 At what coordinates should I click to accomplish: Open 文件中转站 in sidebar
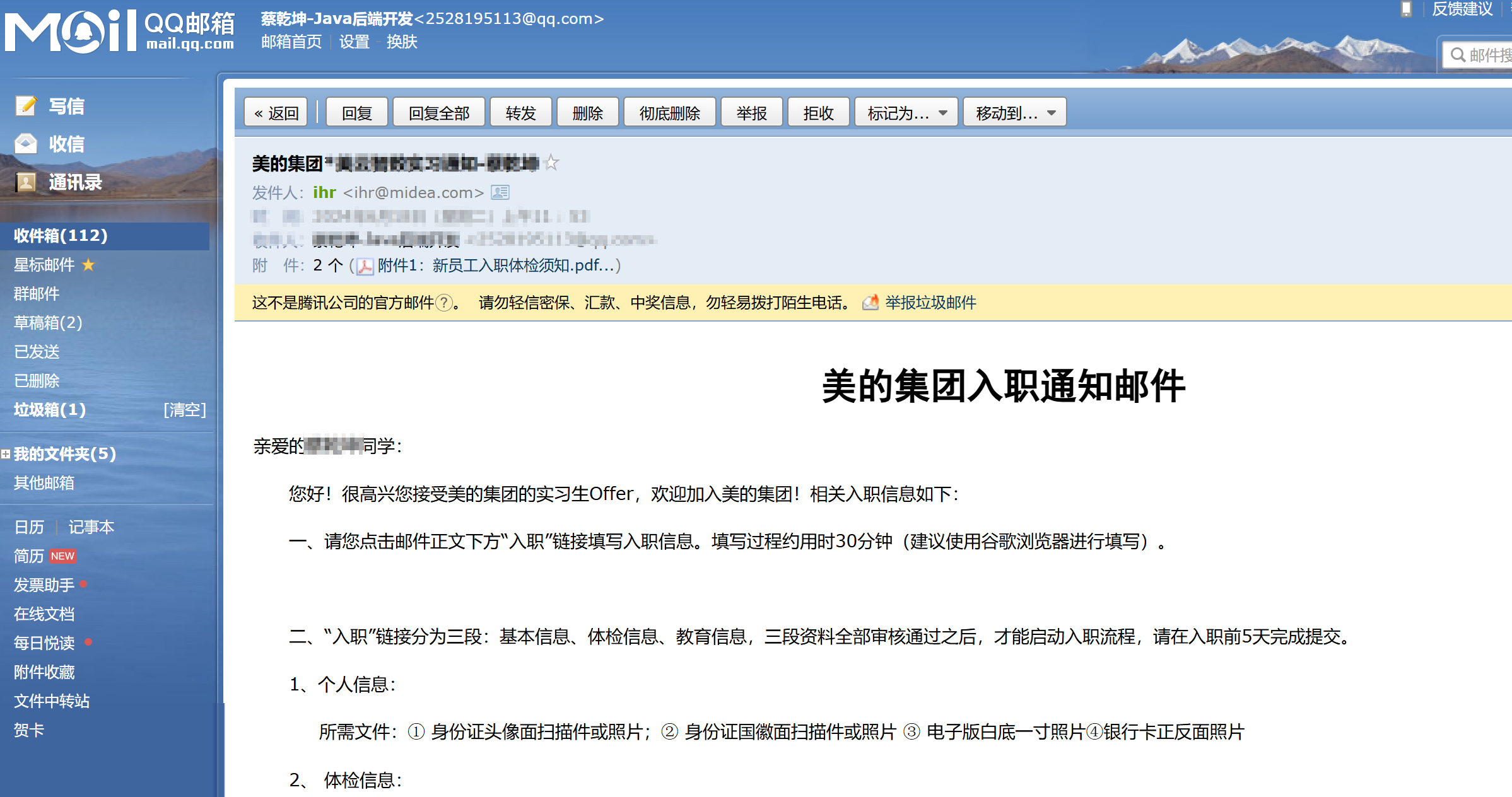(52, 701)
